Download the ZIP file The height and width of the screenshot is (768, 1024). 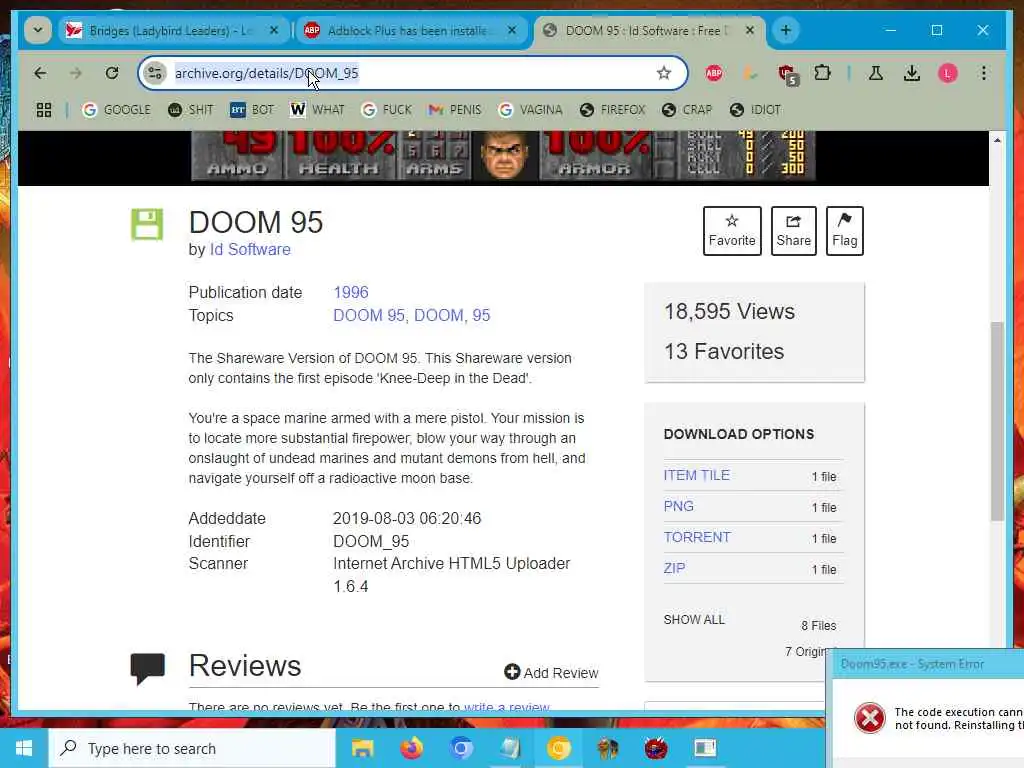pos(674,568)
